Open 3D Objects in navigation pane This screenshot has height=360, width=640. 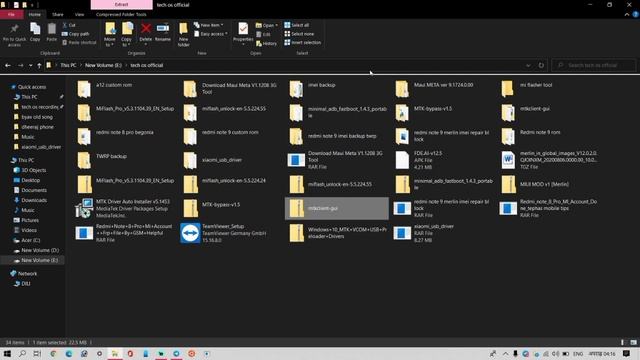pyautogui.click(x=33, y=170)
